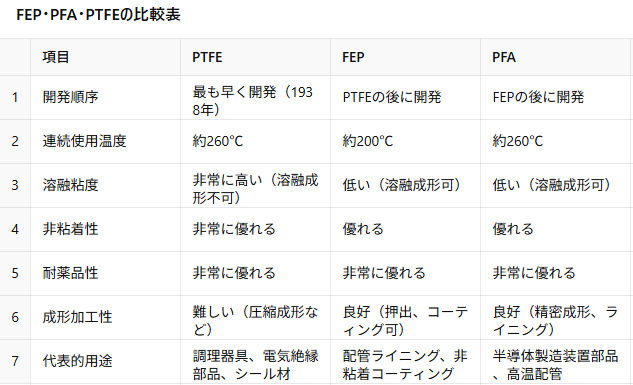Click the PFA column header
The image size is (633, 385).
[555, 57]
